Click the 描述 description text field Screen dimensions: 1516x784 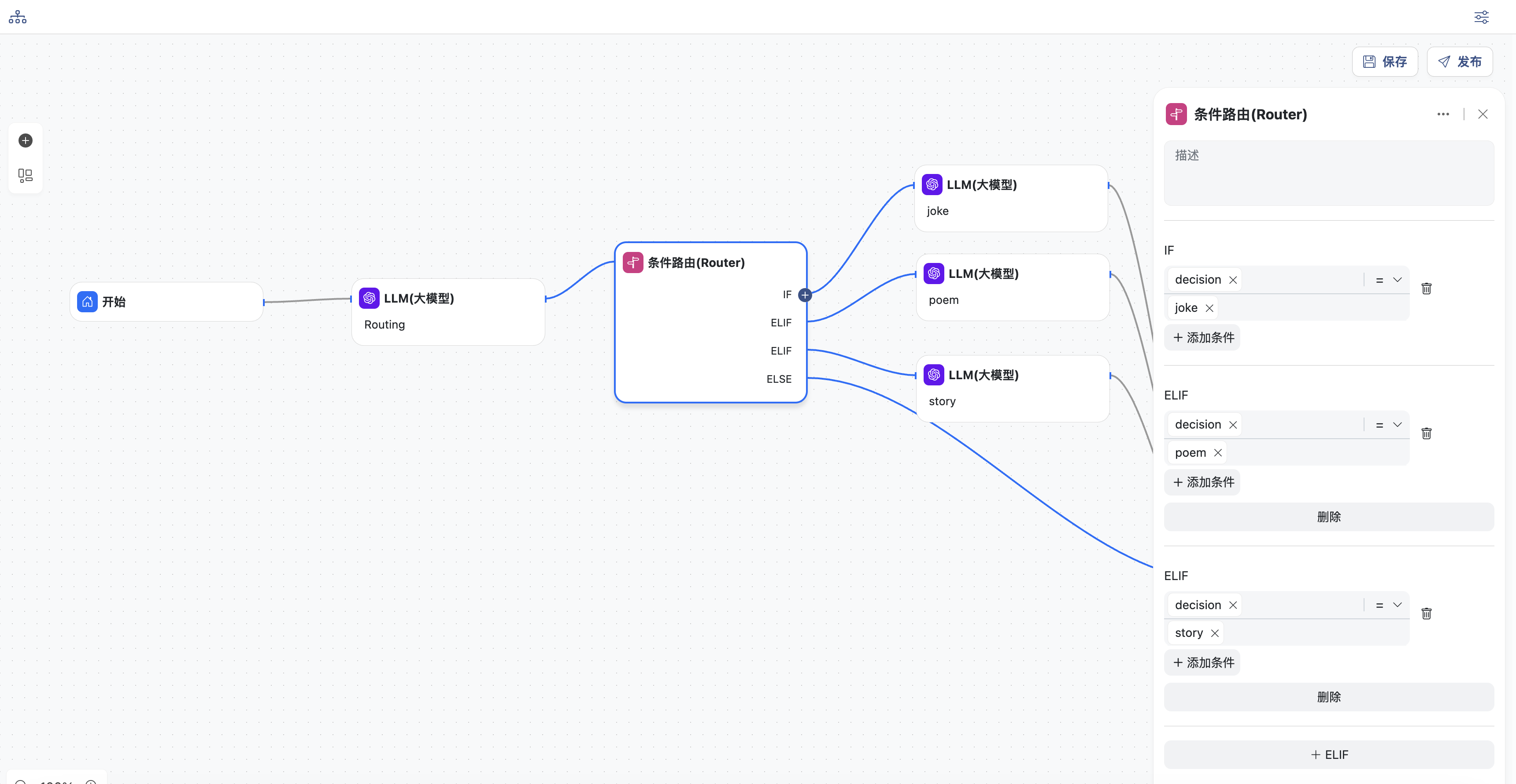(x=1328, y=173)
